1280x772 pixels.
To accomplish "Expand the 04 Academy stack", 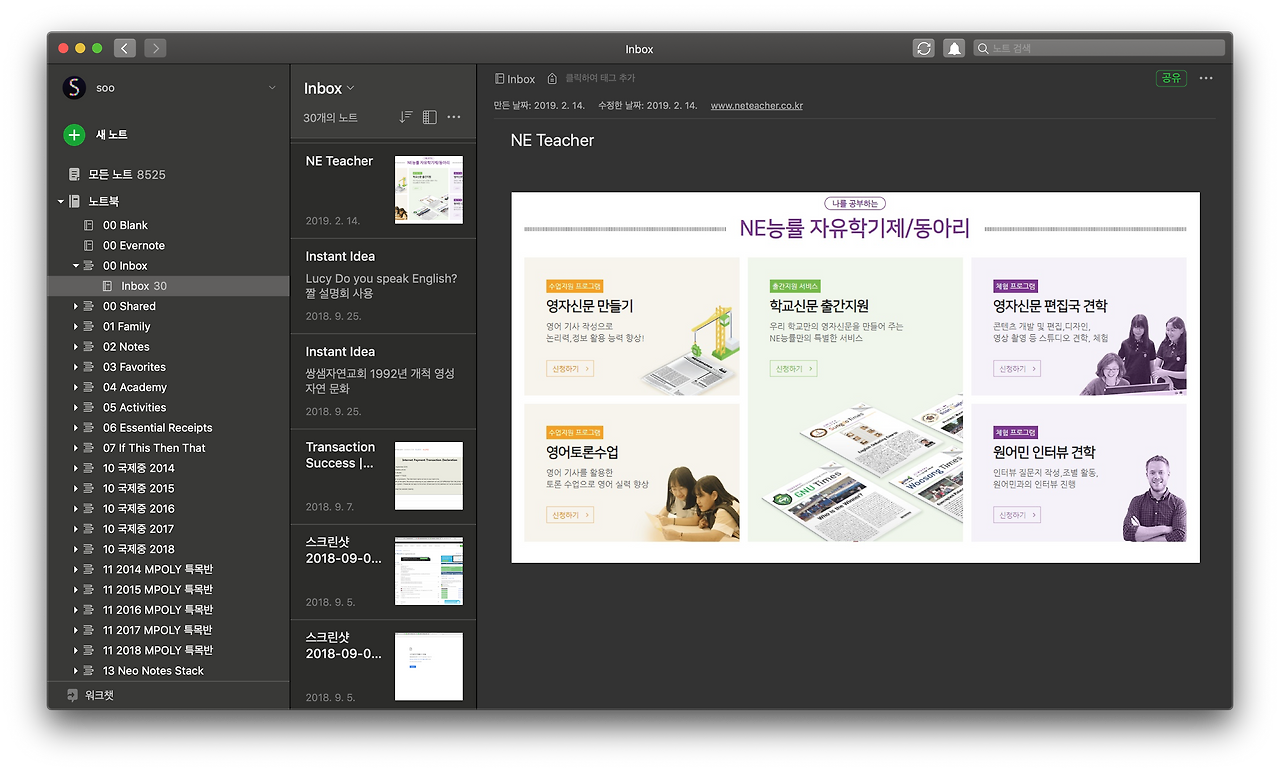I will click(x=76, y=387).
